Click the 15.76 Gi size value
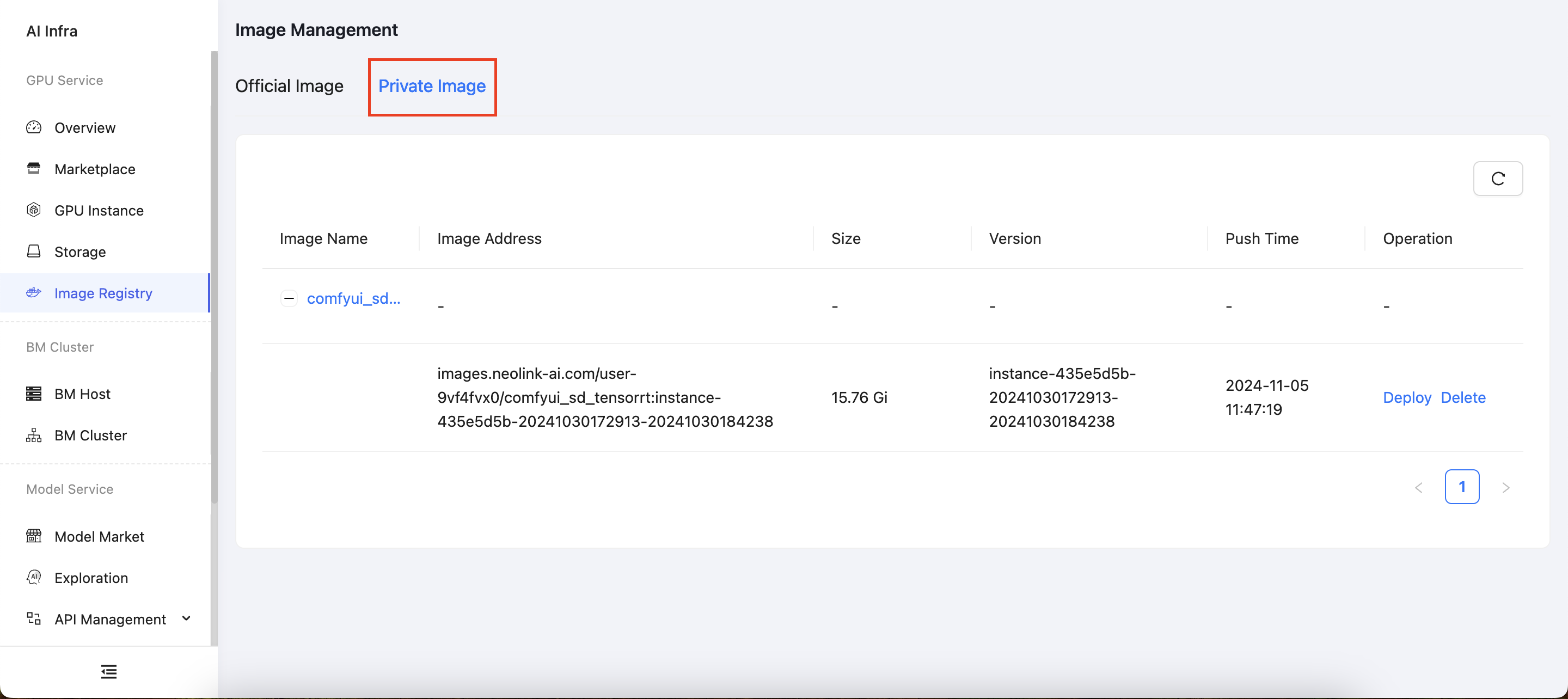This screenshot has height=699, width=1568. point(860,397)
